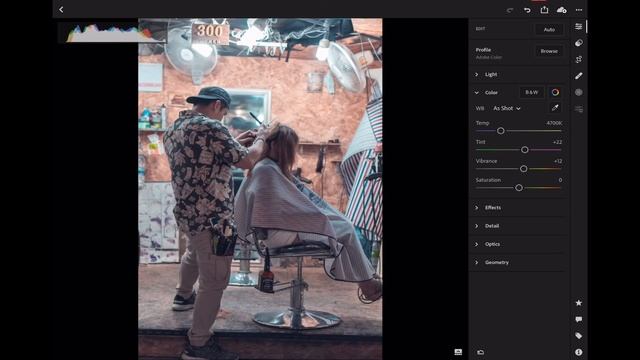The image size is (640, 360).
Task: Click the redo arrow icon
Action: 510,10
